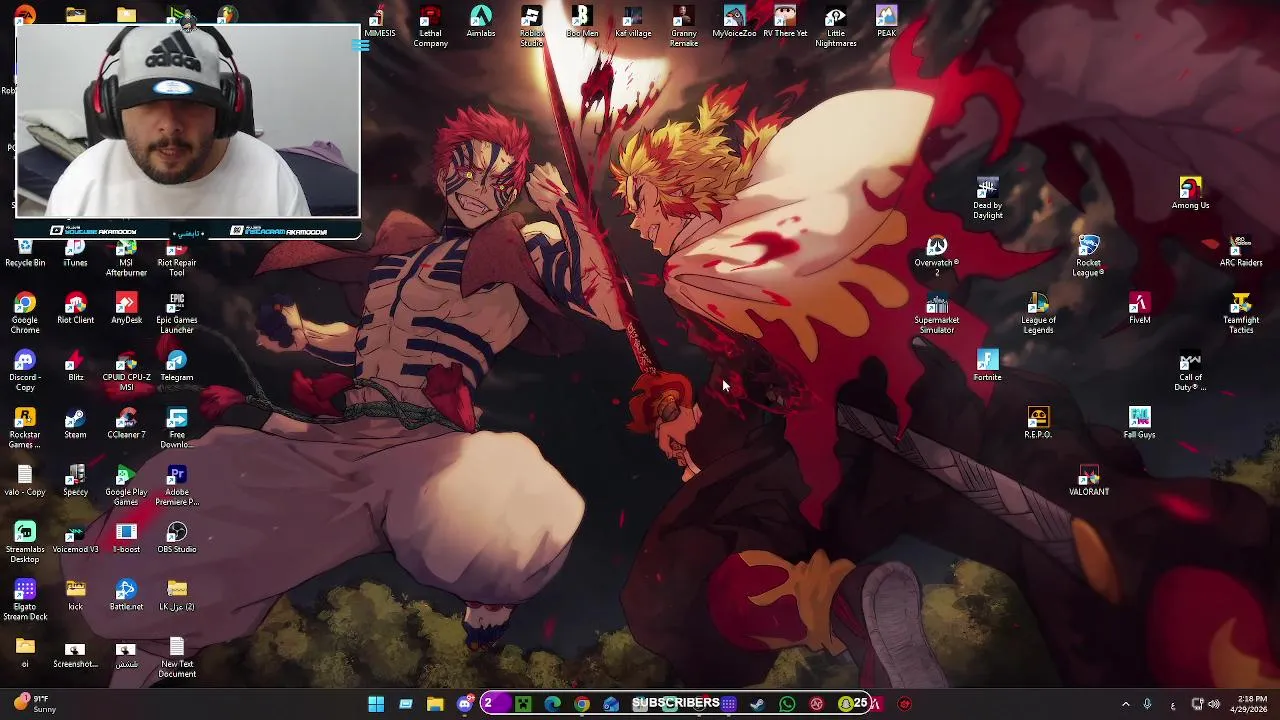Select the kick folder on desktop
Screen dimensions: 1280x720
point(75,595)
